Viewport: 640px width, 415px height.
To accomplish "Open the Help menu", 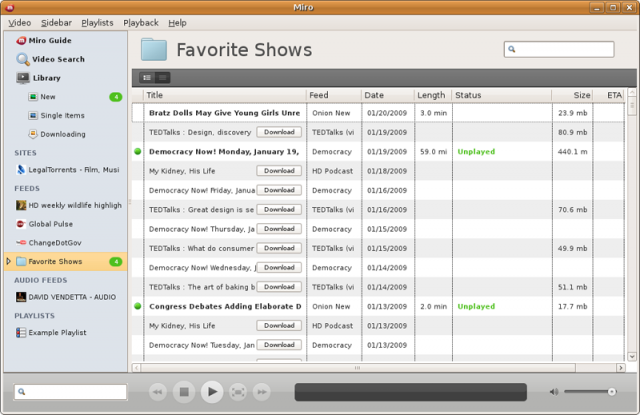I will point(177,23).
